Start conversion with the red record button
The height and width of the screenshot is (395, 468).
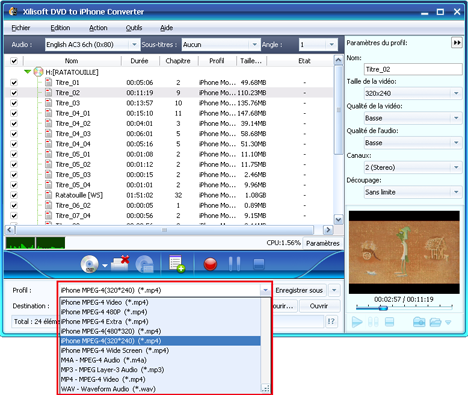(x=210, y=264)
